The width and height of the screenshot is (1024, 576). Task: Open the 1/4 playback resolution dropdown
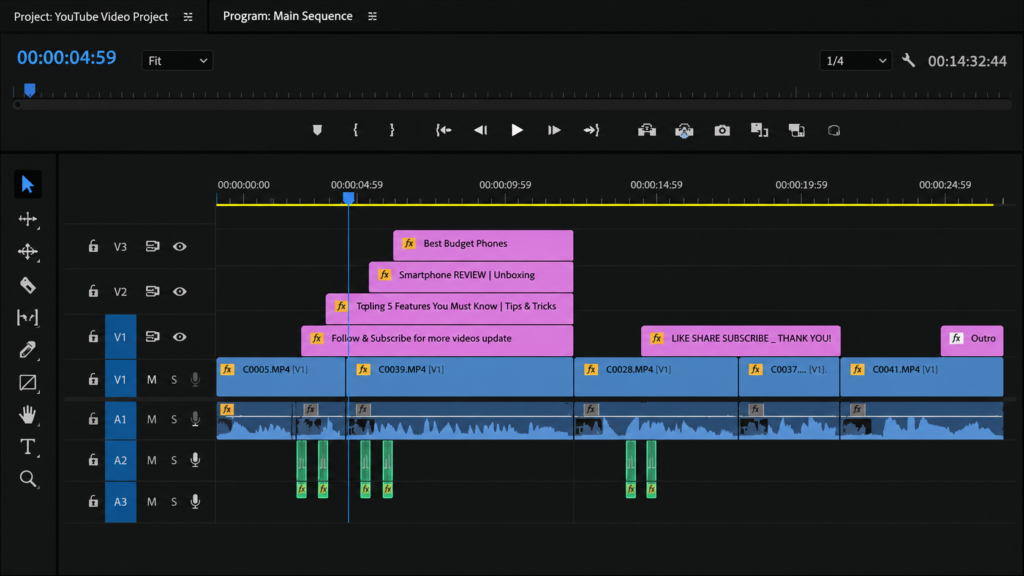pos(856,61)
